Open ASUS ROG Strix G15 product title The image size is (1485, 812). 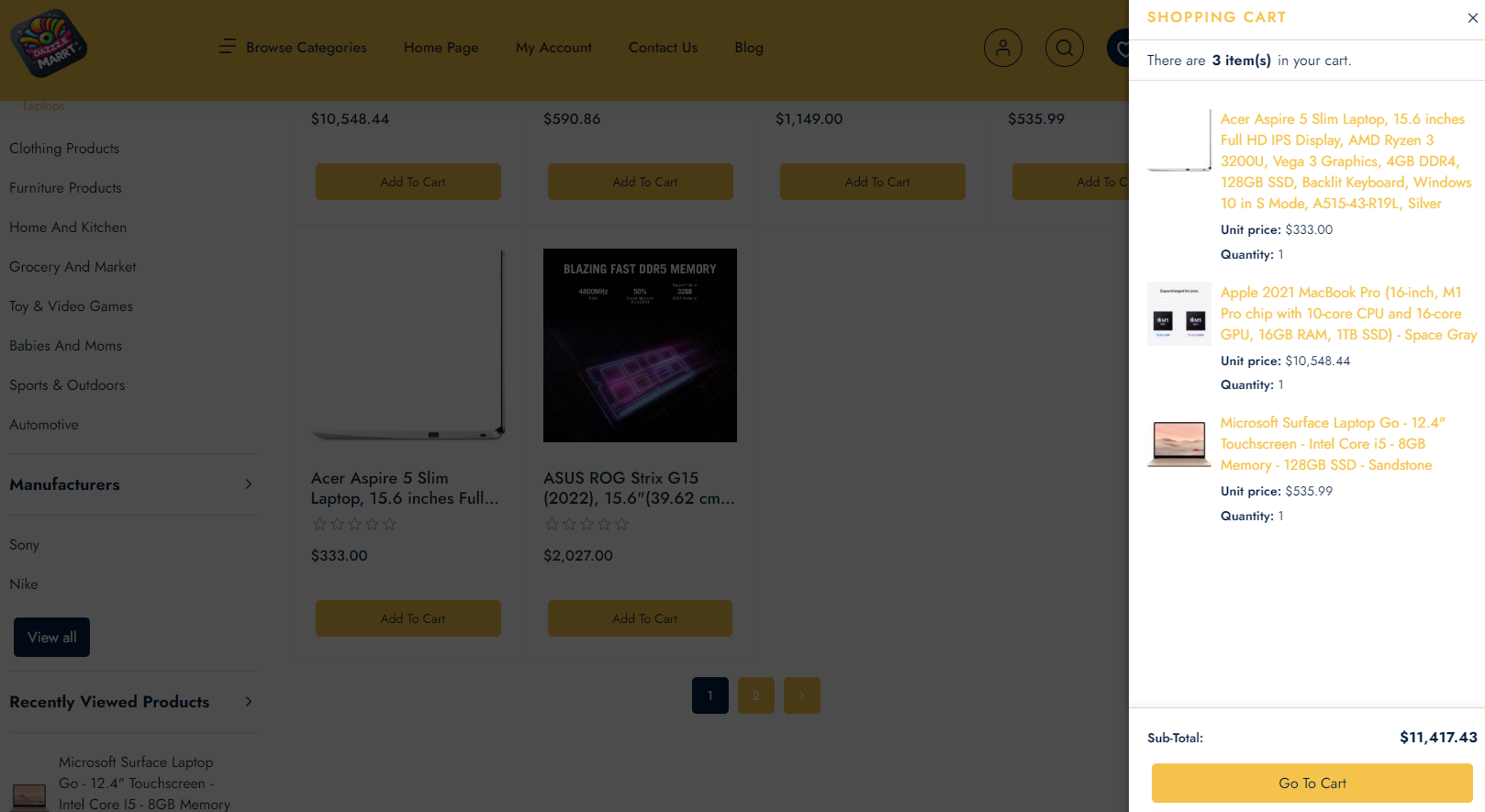pos(640,488)
